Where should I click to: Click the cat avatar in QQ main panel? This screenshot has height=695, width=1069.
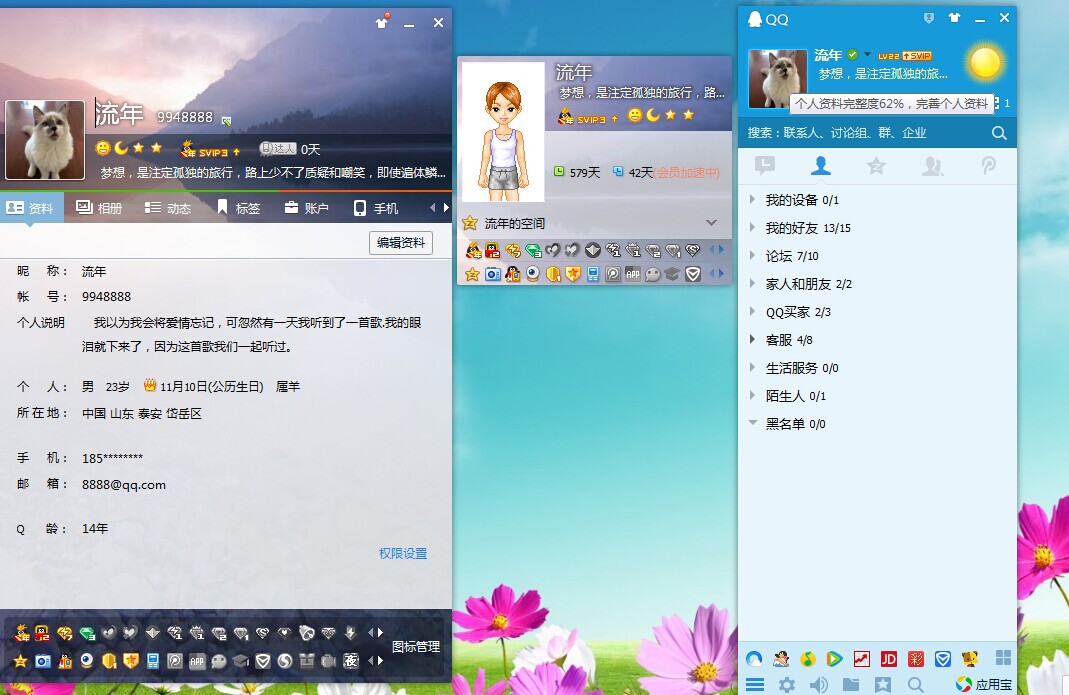[x=778, y=78]
